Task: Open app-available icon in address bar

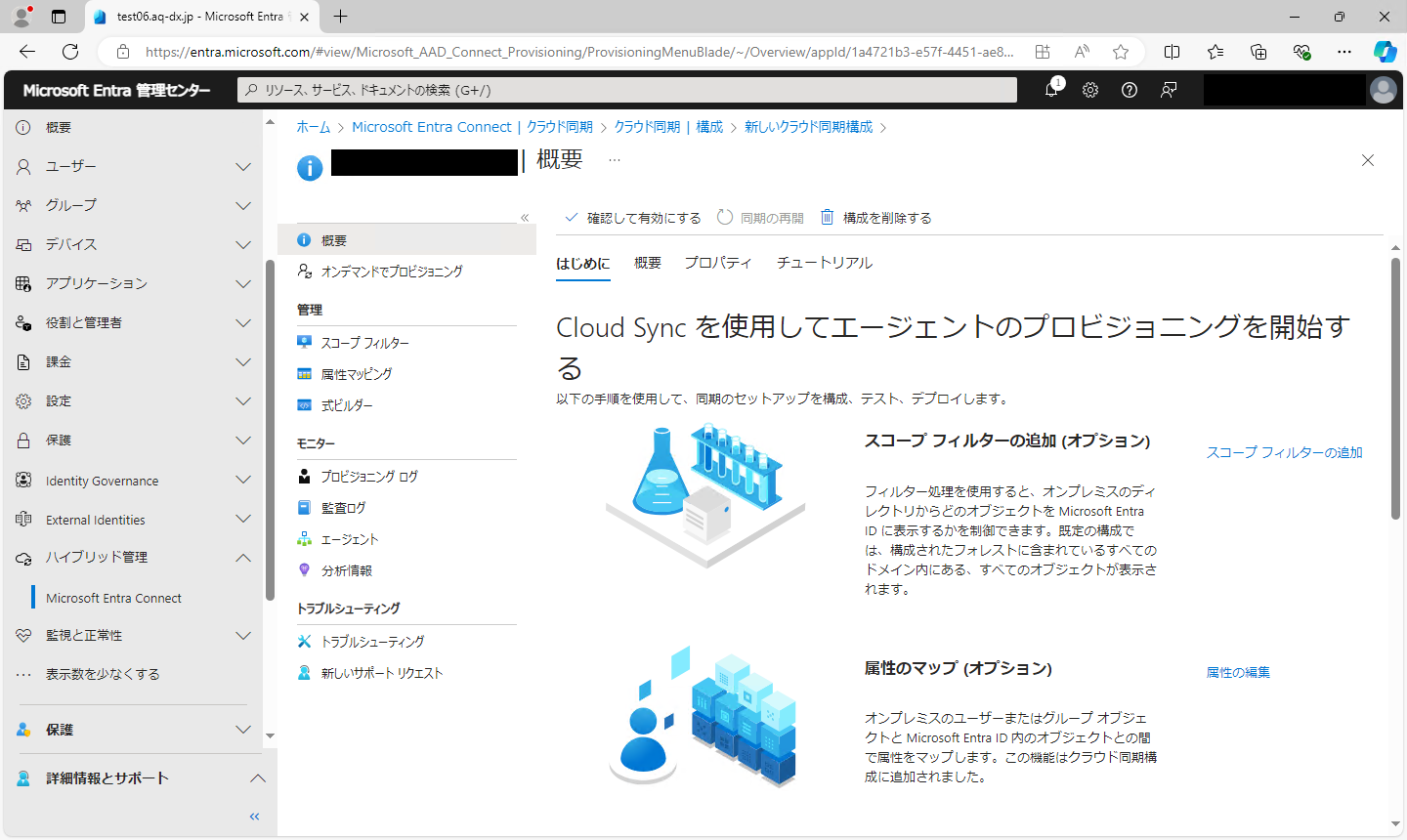Action: [x=1043, y=52]
